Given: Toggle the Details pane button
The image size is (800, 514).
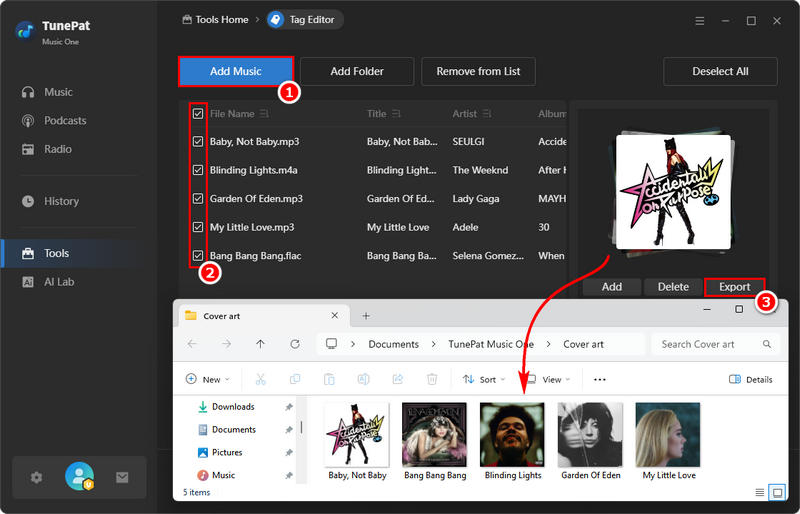Looking at the screenshot, I should [751, 379].
